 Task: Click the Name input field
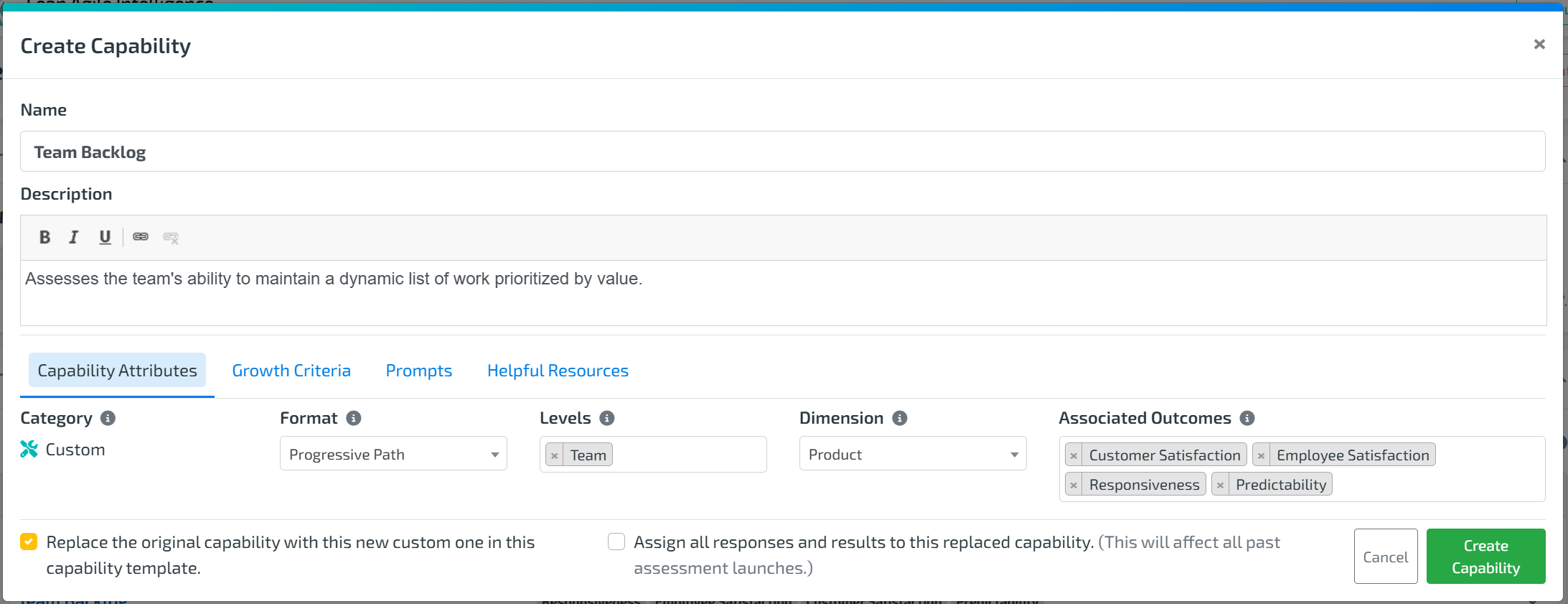tap(782, 152)
